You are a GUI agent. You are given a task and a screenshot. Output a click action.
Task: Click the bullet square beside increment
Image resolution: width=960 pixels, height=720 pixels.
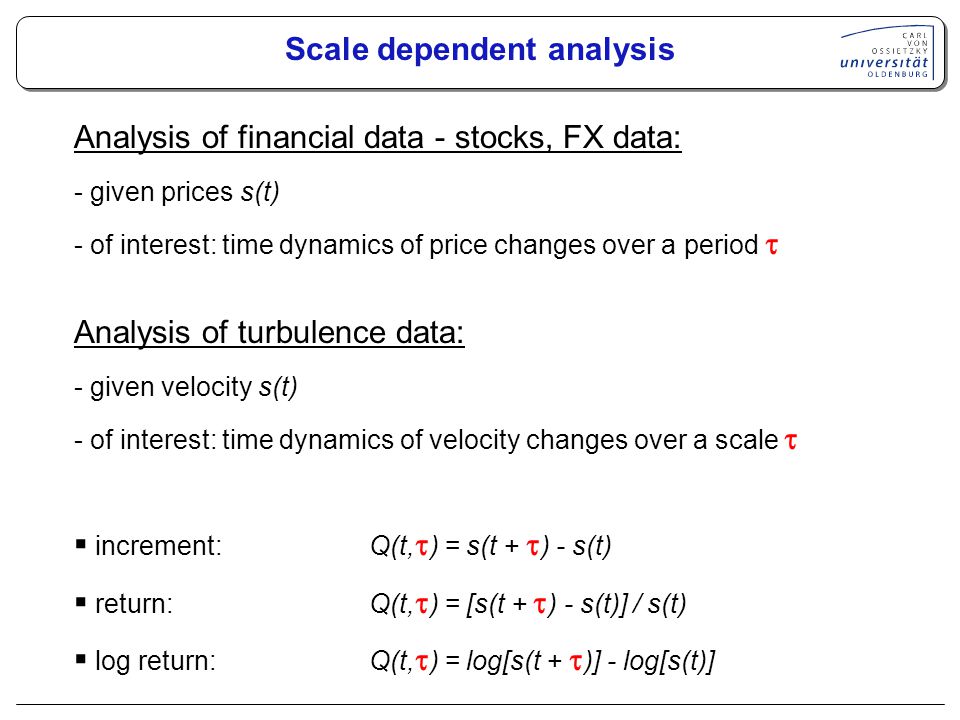(81, 544)
